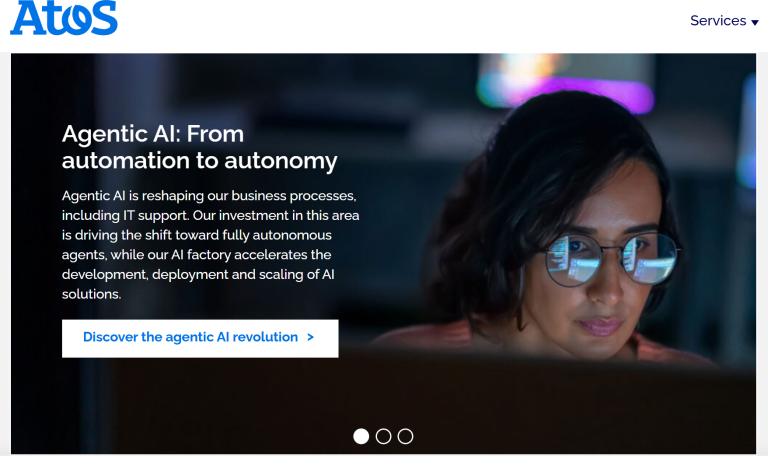Screen dimensions: 768x456
Task: Switch to the second carousel slide dot
Action: coord(383,436)
